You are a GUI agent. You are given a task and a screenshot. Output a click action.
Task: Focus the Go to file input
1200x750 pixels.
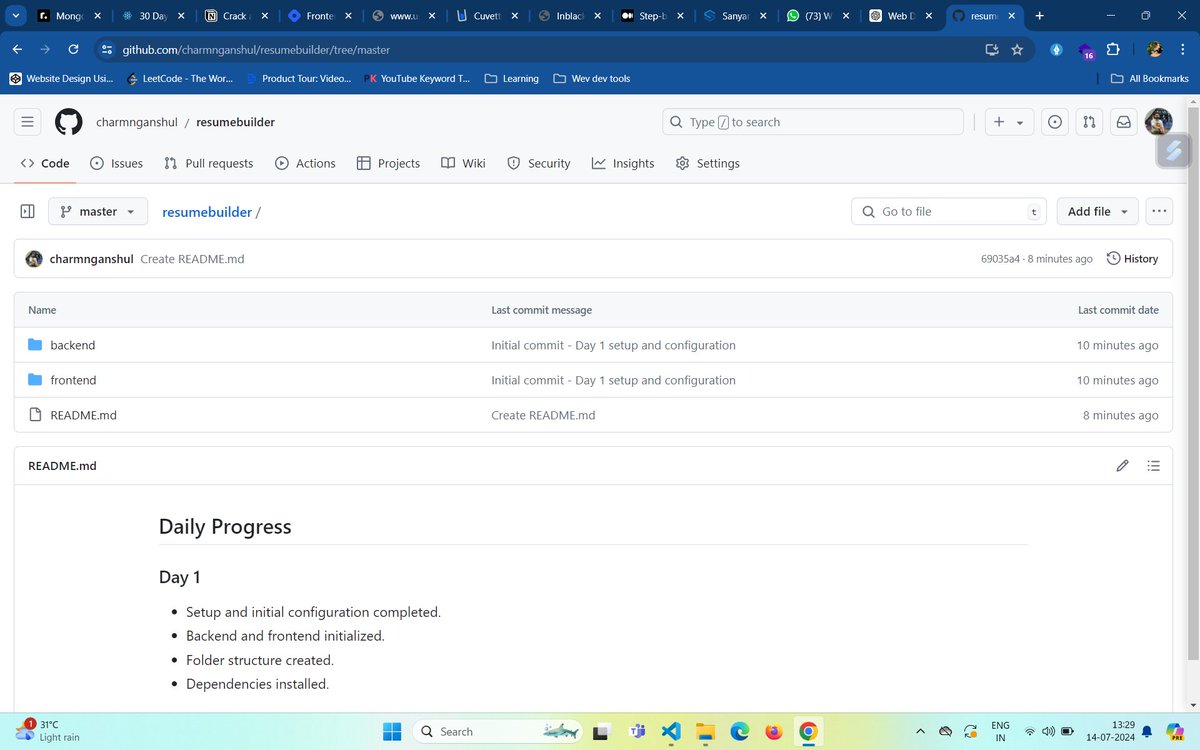[x=949, y=211]
